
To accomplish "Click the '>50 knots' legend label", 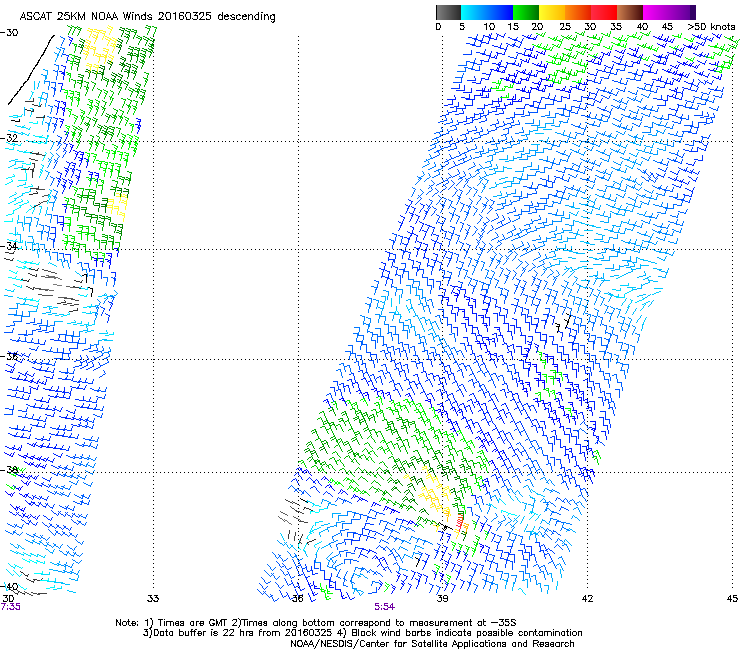I will [711, 27].
